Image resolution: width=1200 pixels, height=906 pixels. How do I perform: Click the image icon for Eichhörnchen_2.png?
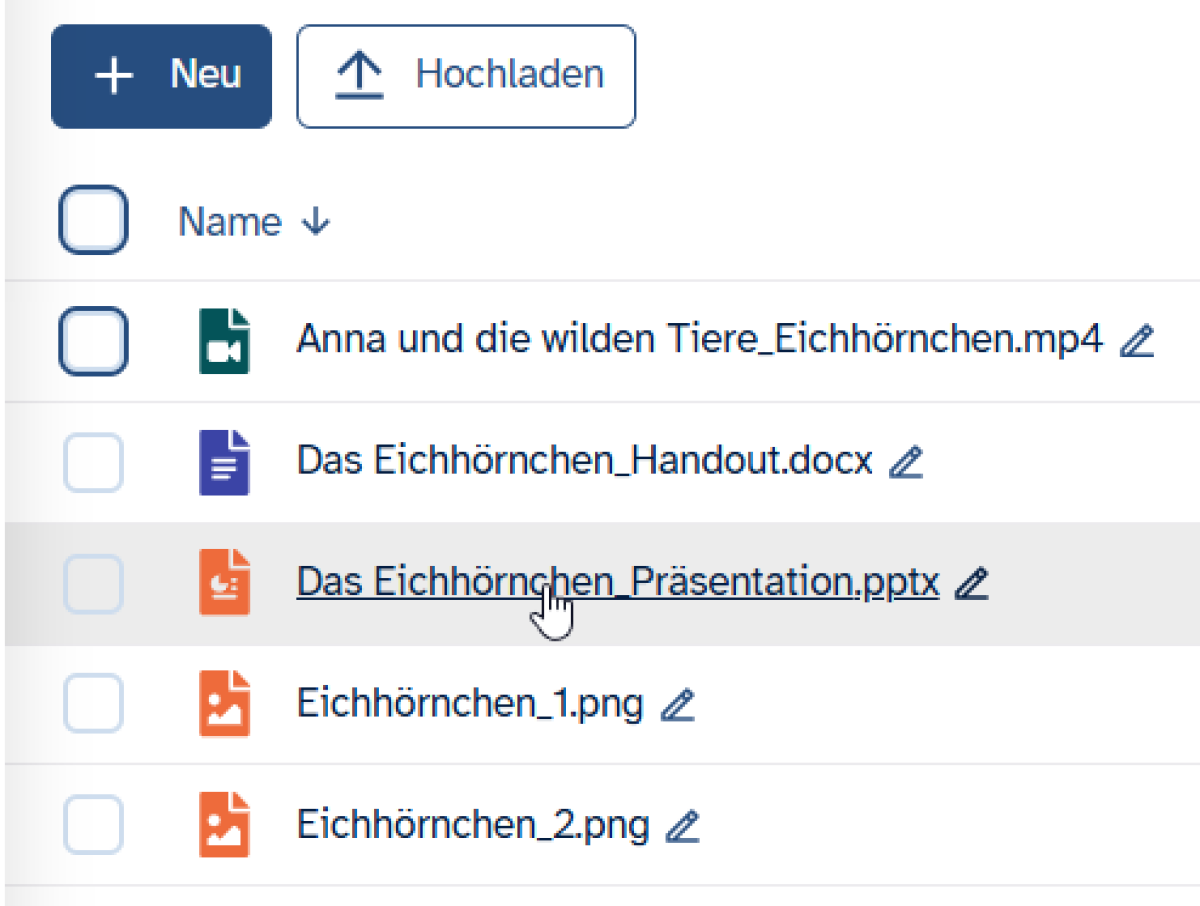tap(224, 825)
